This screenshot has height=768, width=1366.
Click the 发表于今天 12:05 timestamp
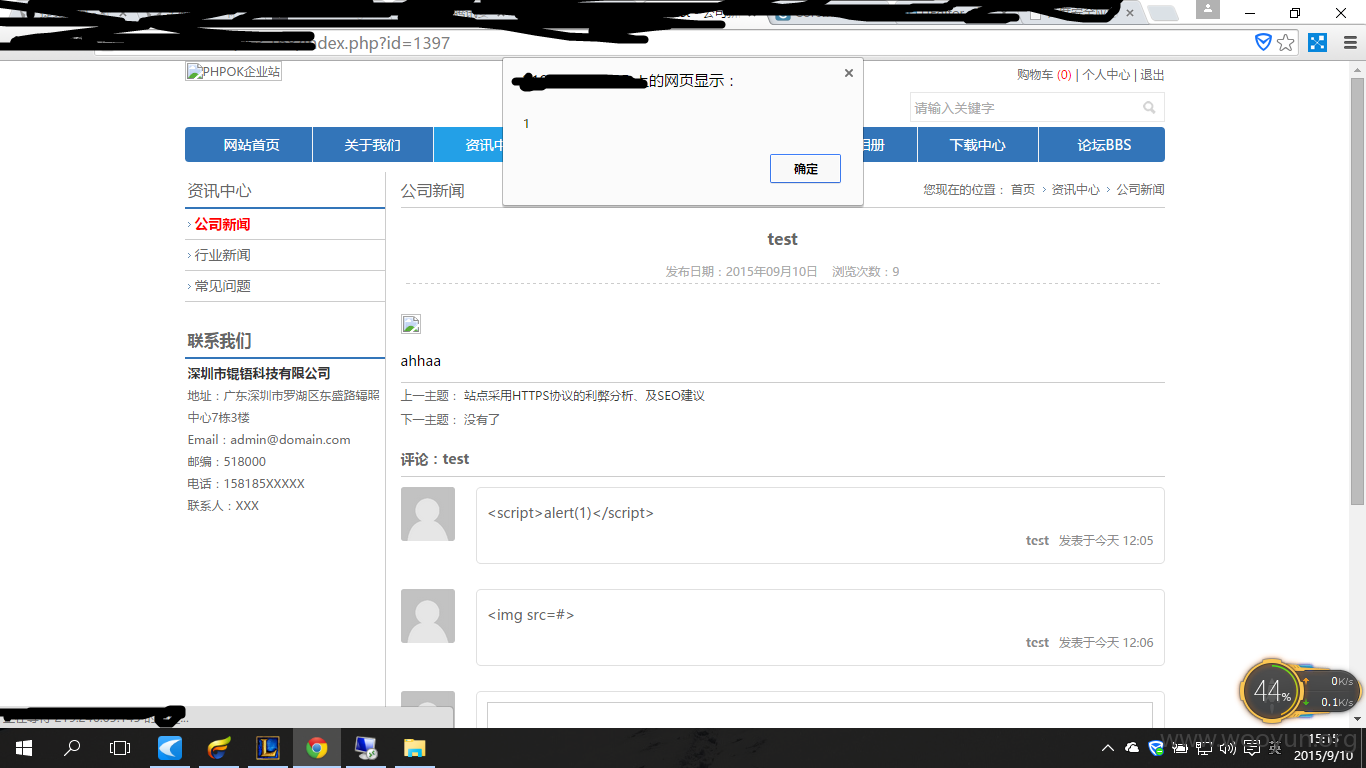click(x=1106, y=541)
